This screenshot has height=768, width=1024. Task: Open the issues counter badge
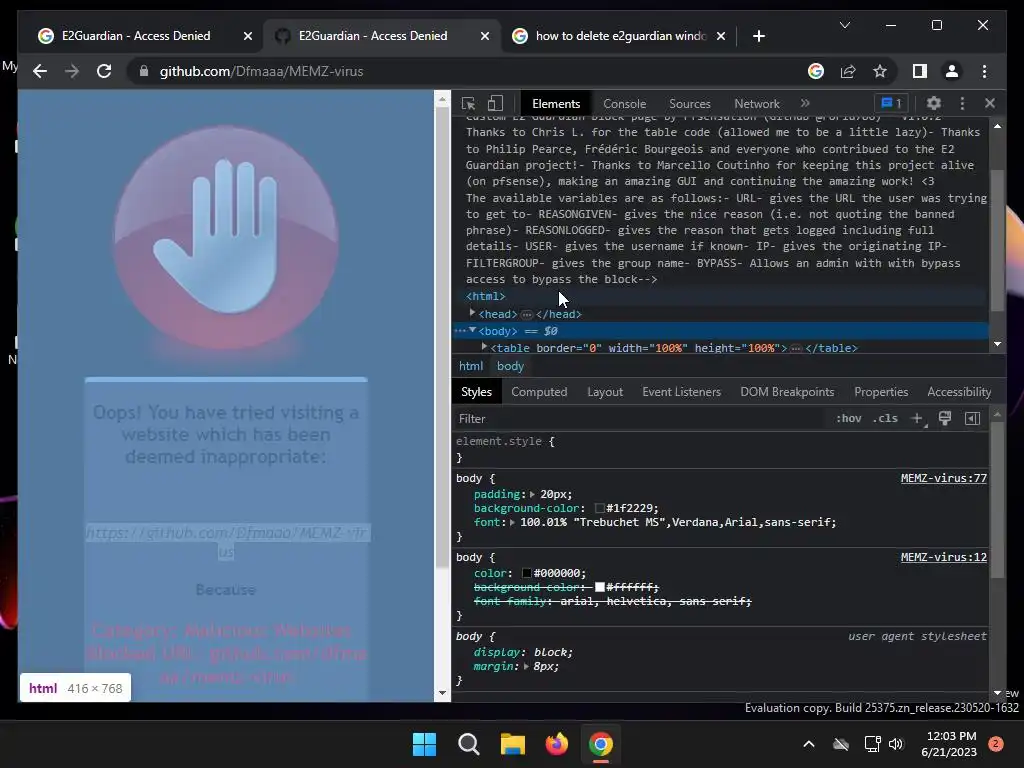[x=891, y=103]
